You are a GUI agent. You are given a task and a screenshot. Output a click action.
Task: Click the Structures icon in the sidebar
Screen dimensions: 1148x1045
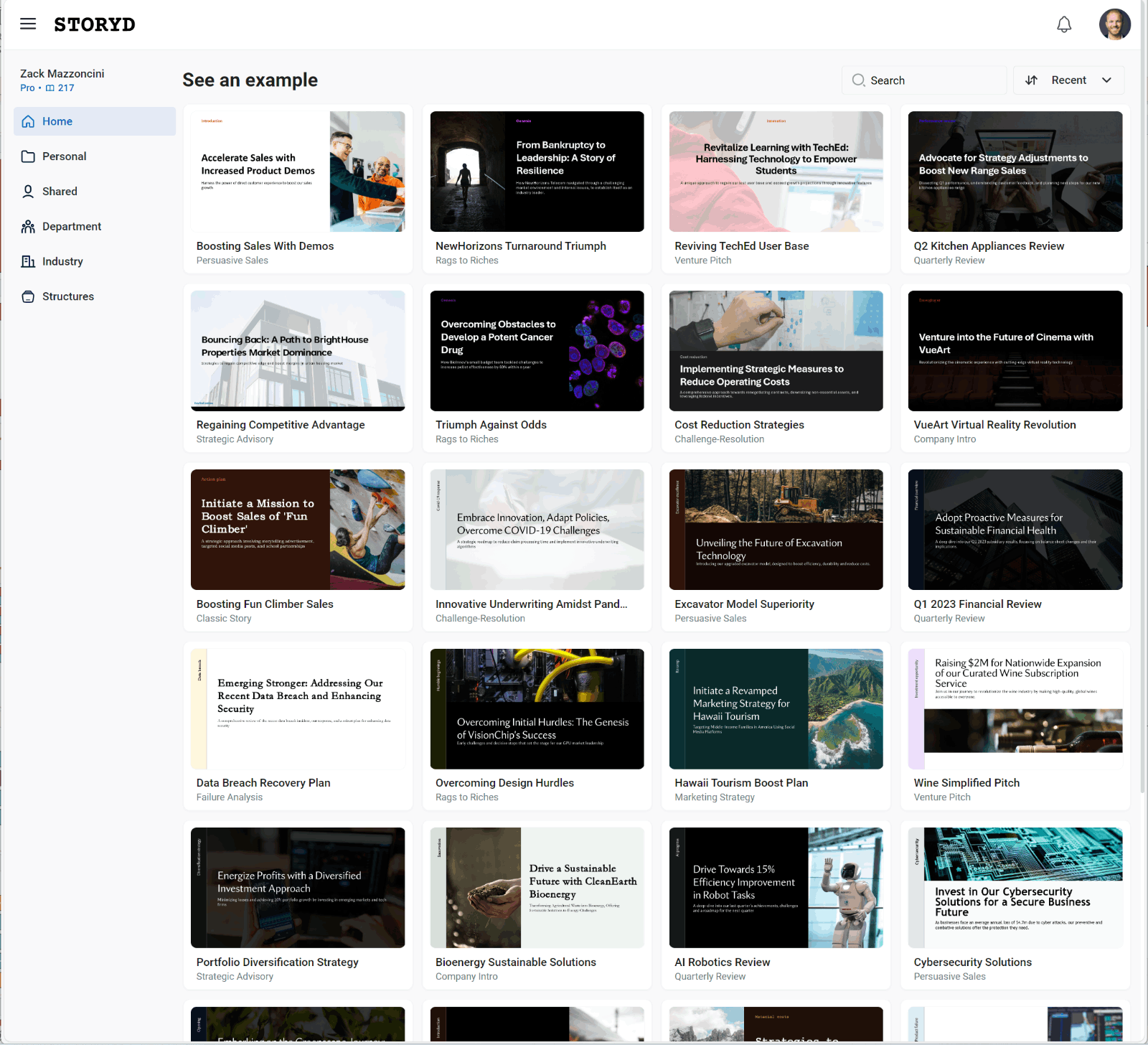(28, 296)
